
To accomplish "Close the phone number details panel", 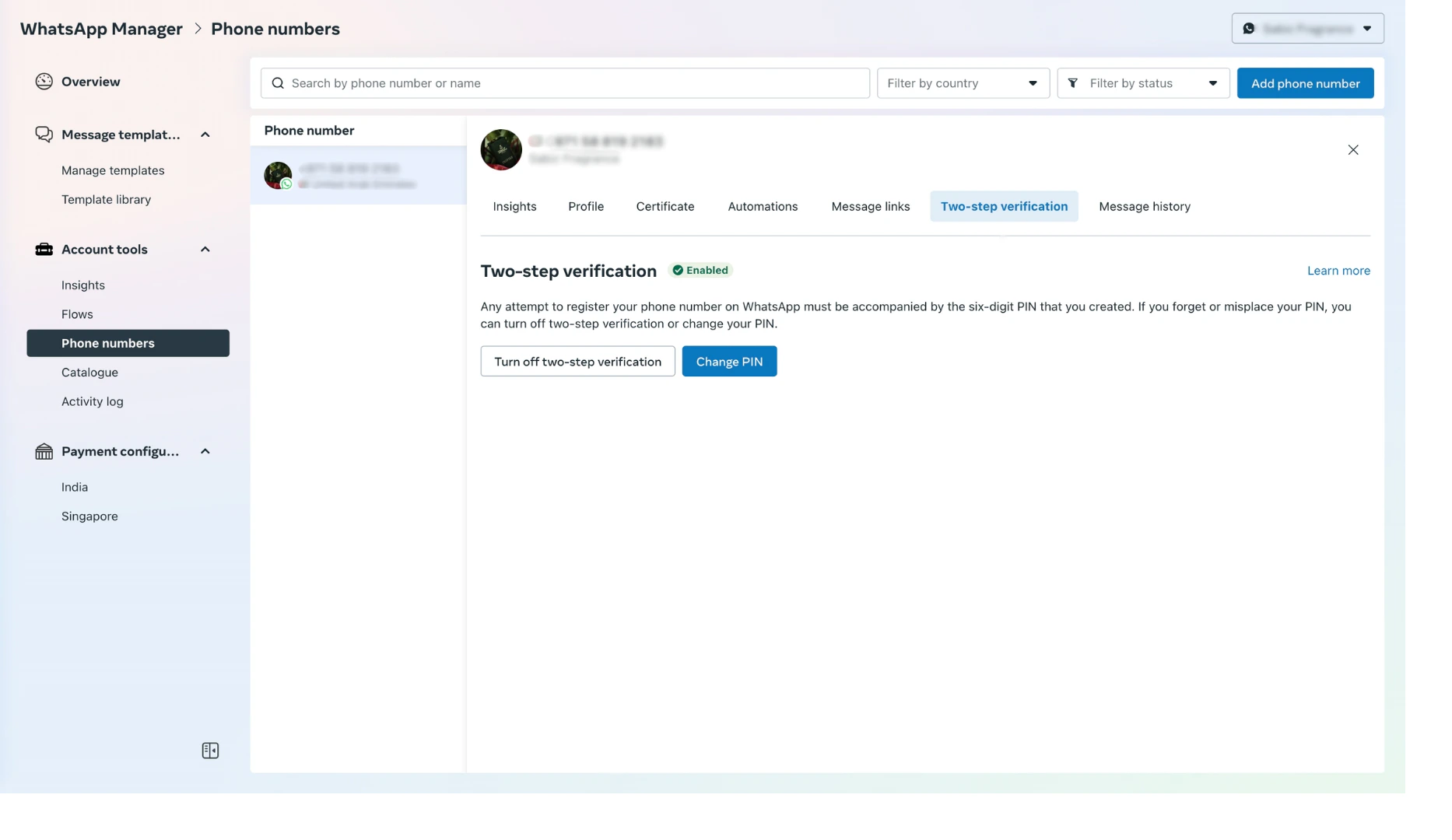I will coord(1353,150).
